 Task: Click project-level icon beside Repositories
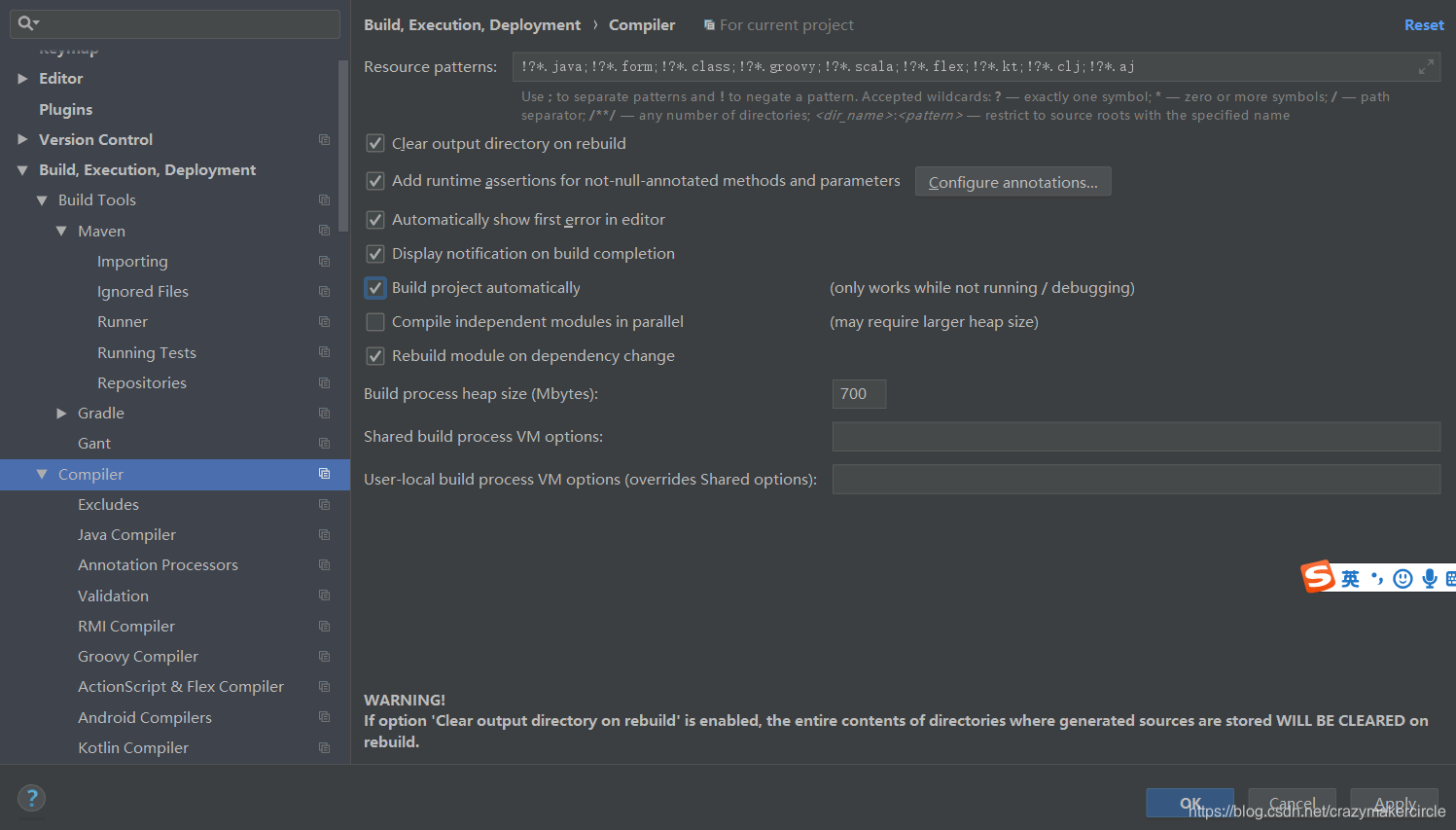coord(325,383)
